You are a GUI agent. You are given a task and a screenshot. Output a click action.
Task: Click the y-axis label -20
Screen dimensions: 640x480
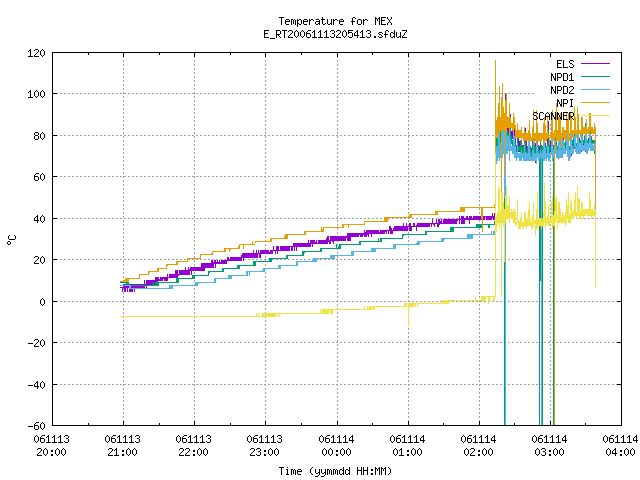(x=36, y=343)
